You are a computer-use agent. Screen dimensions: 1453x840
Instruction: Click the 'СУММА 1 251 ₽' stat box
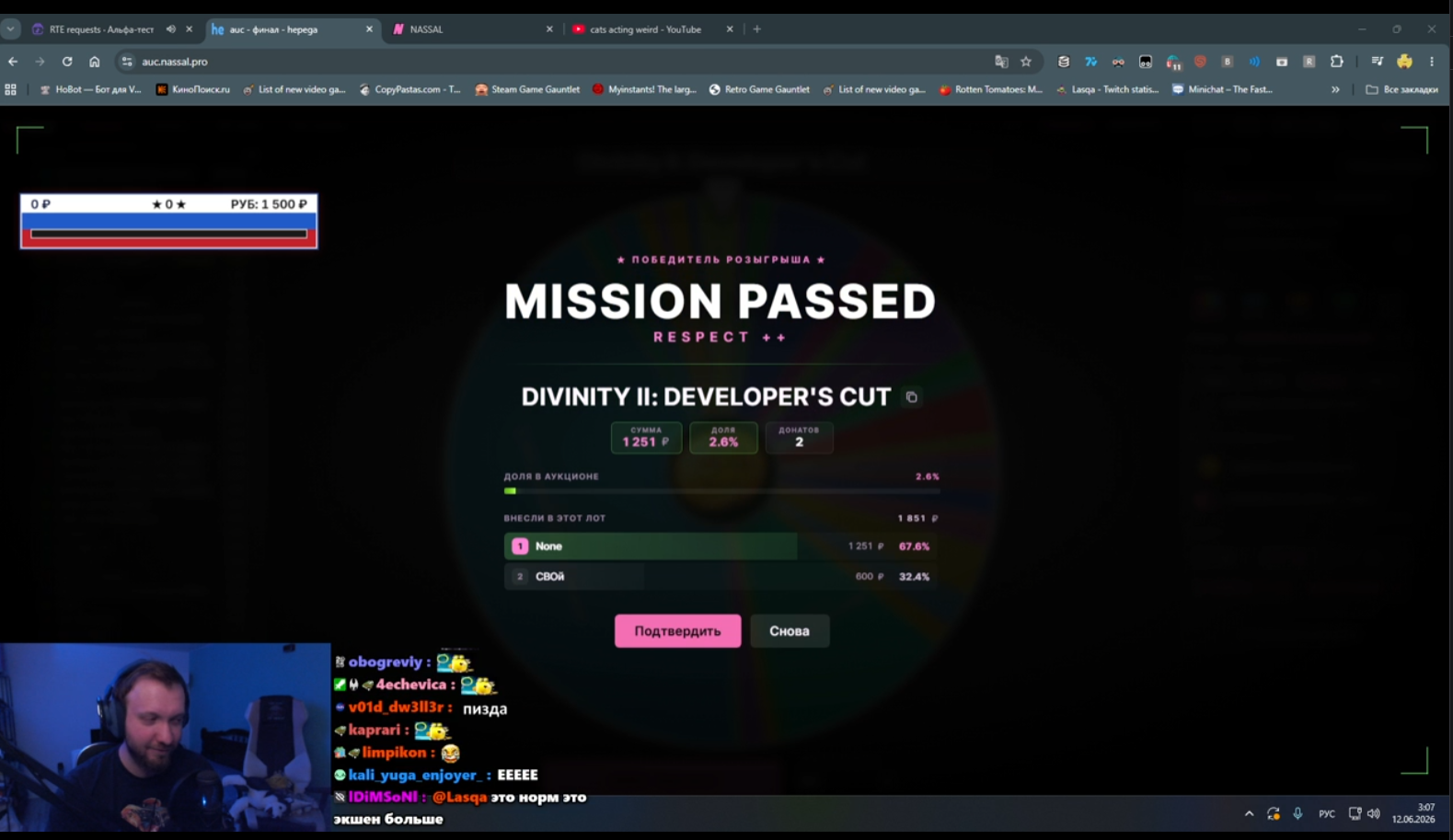tap(646, 438)
